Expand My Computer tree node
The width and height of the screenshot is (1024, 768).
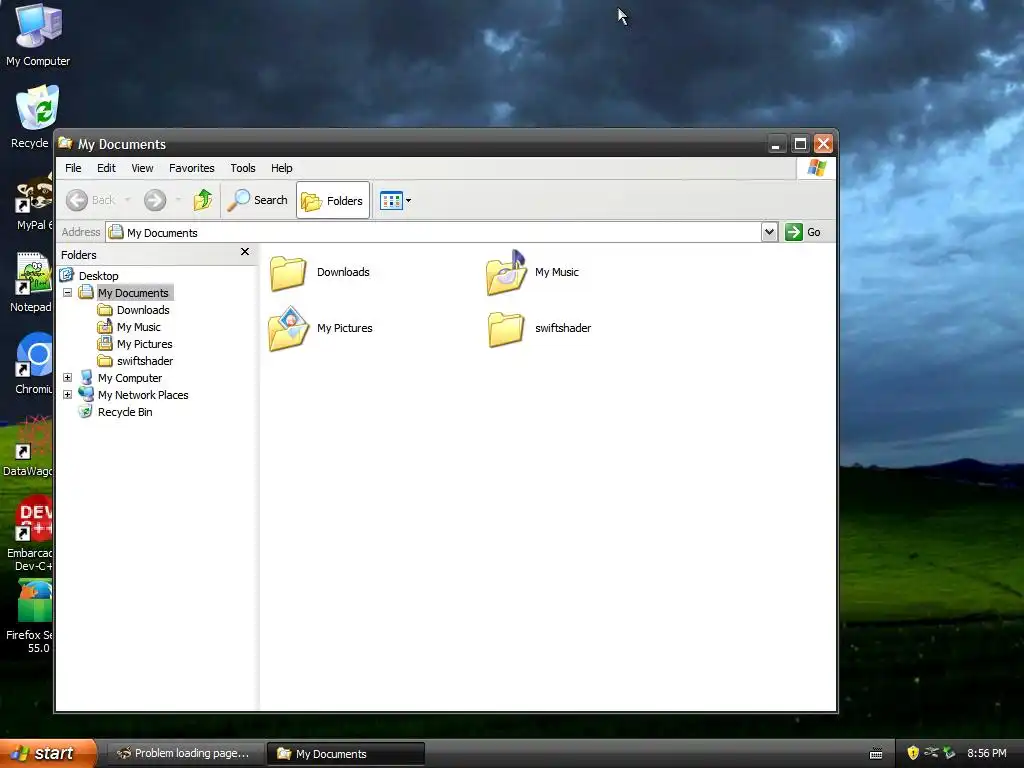tap(67, 377)
